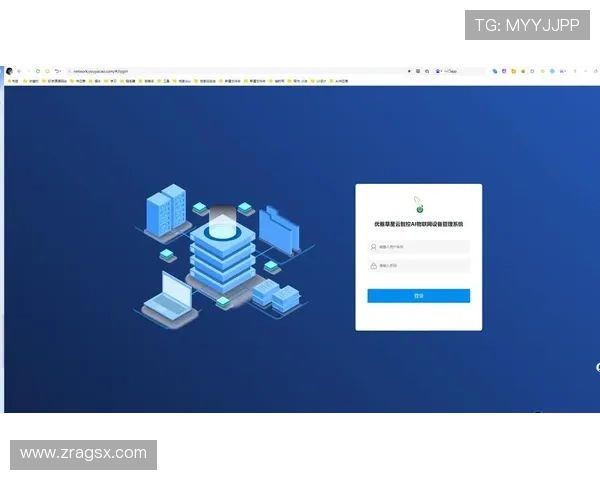Go back using the browser back arrow
The width and height of the screenshot is (600, 480).
[x=19, y=72]
